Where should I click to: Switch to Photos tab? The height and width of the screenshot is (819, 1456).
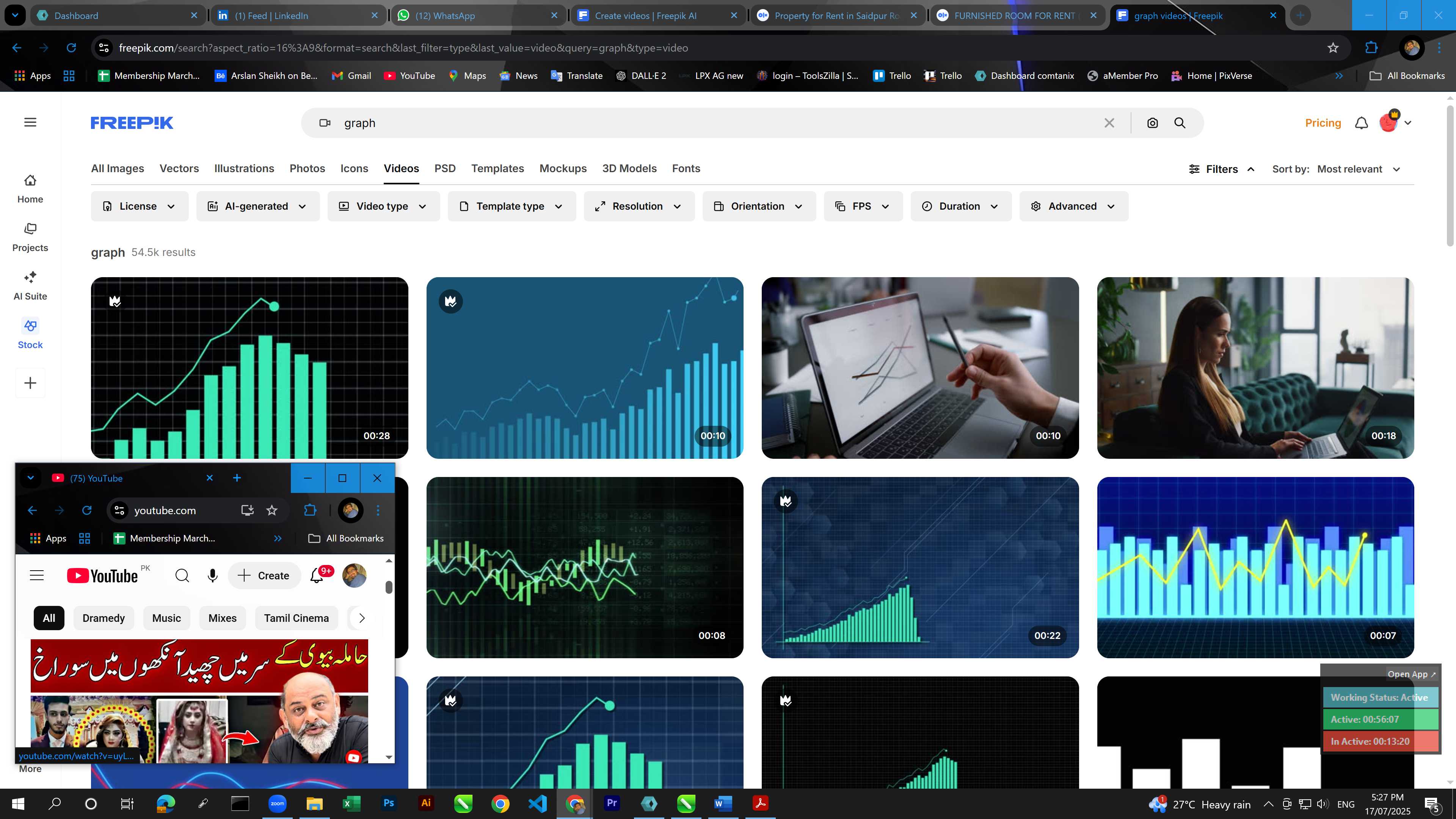pyautogui.click(x=307, y=168)
